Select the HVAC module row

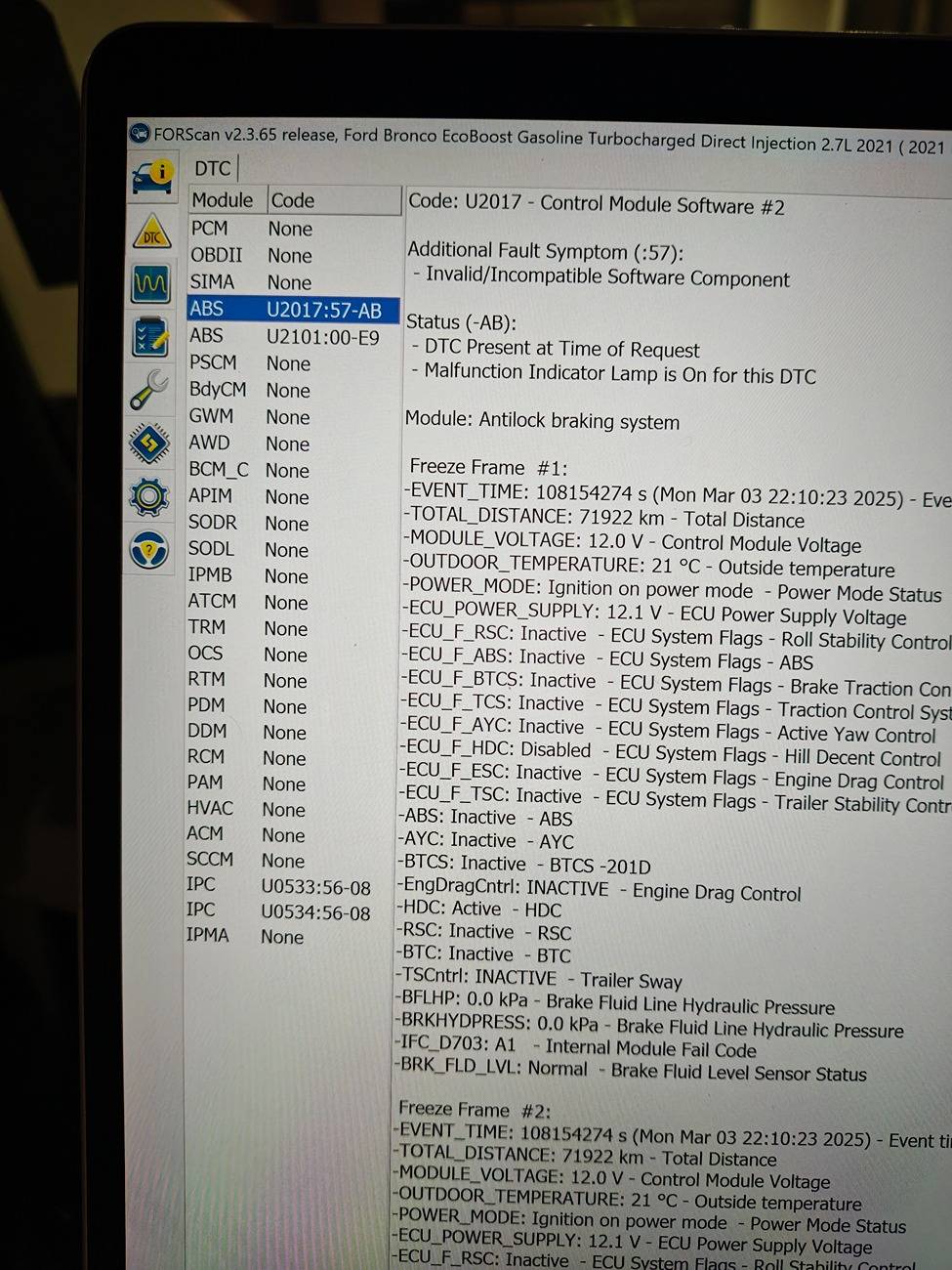pyautogui.click(x=290, y=809)
